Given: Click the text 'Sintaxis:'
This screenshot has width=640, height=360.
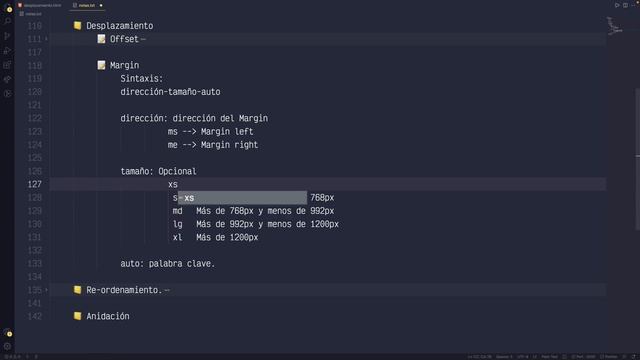Looking at the screenshot, I should [x=141, y=78].
